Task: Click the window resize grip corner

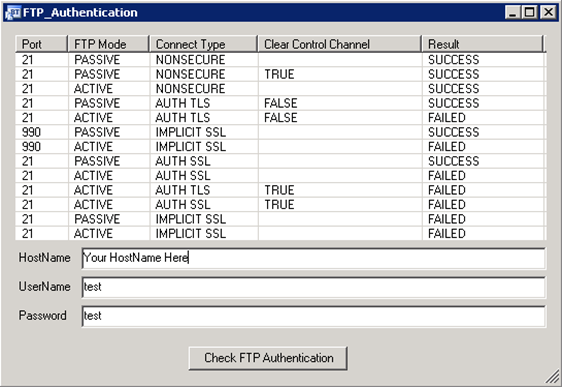Action: 553,377
